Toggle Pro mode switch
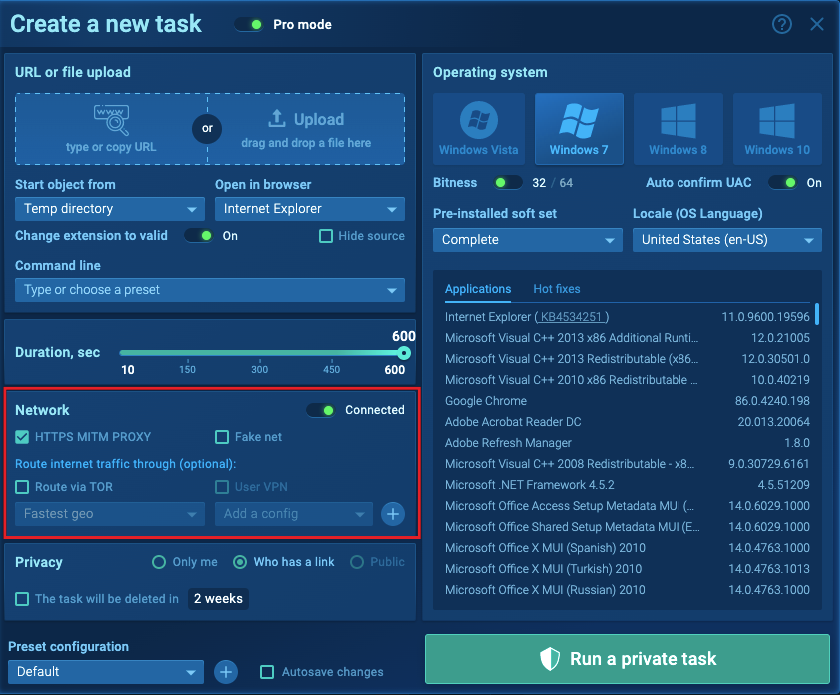 (x=249, y=25)
